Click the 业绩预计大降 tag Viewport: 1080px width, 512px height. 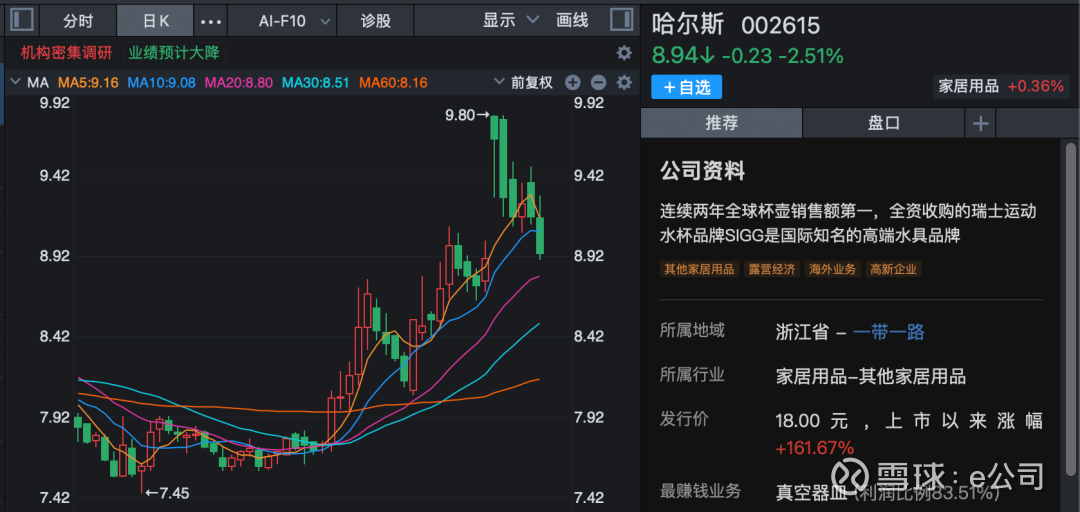click(x=175, y=52)
